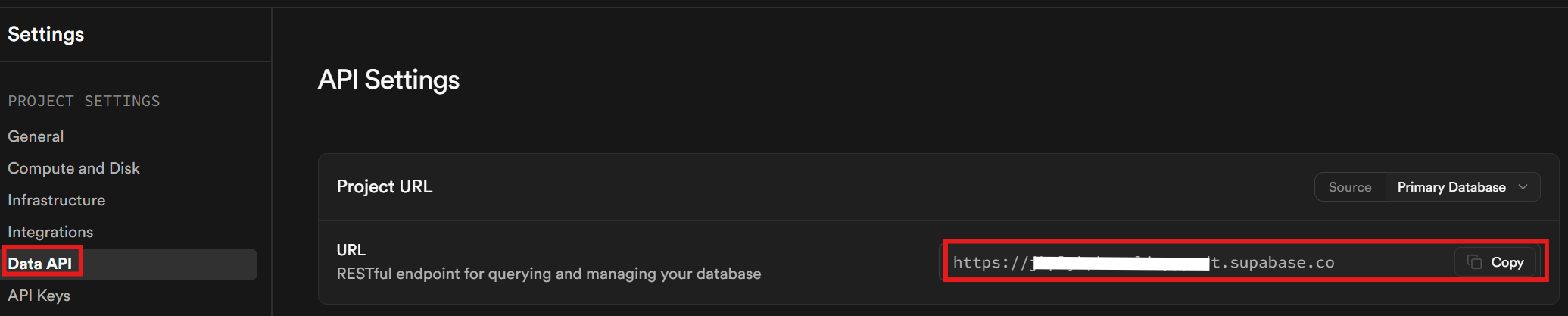1568x316 pixels.
Task: Click the copy icon beside the project URL
Action: [1474, 262]
